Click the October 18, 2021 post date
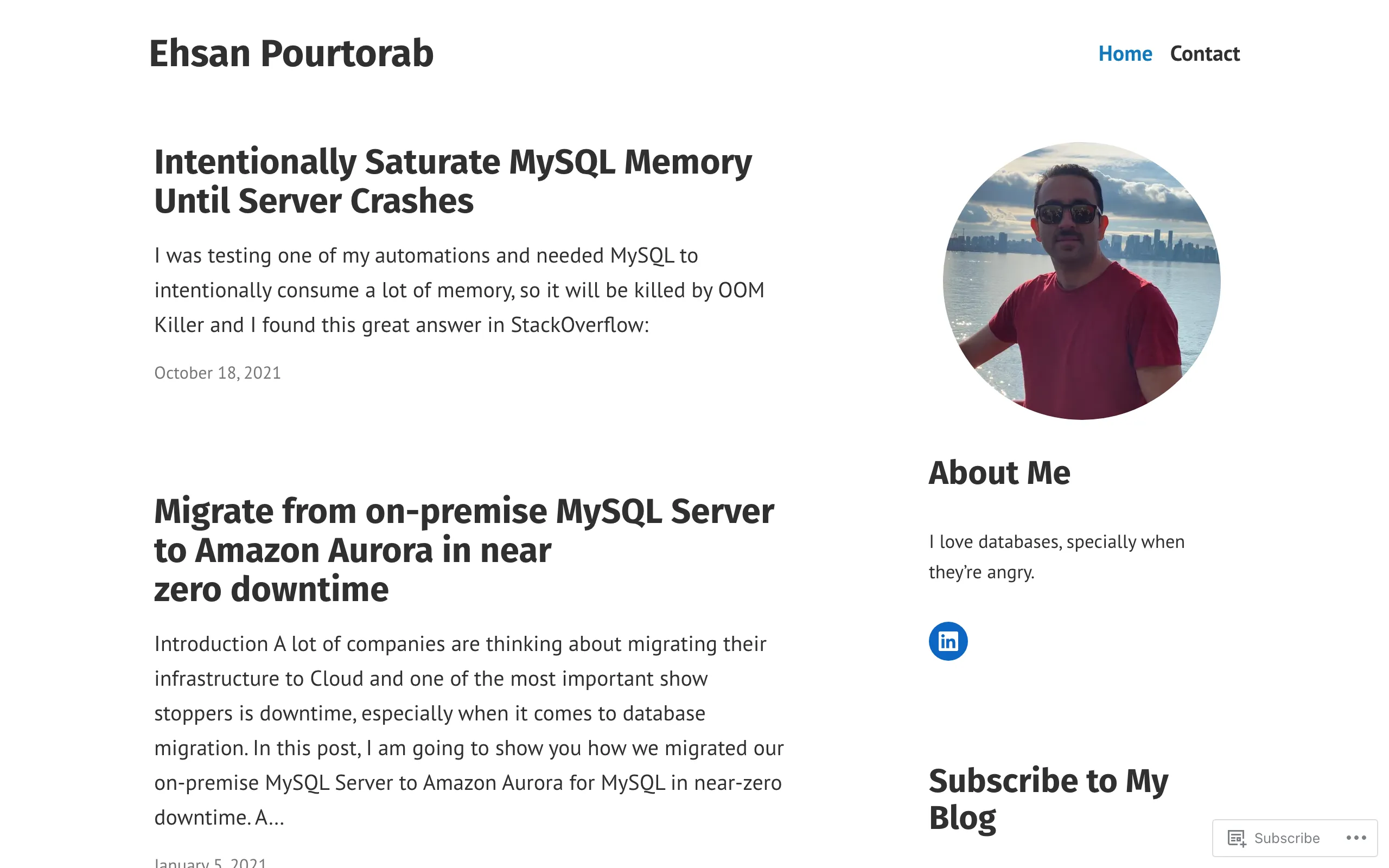 point(217,373)
